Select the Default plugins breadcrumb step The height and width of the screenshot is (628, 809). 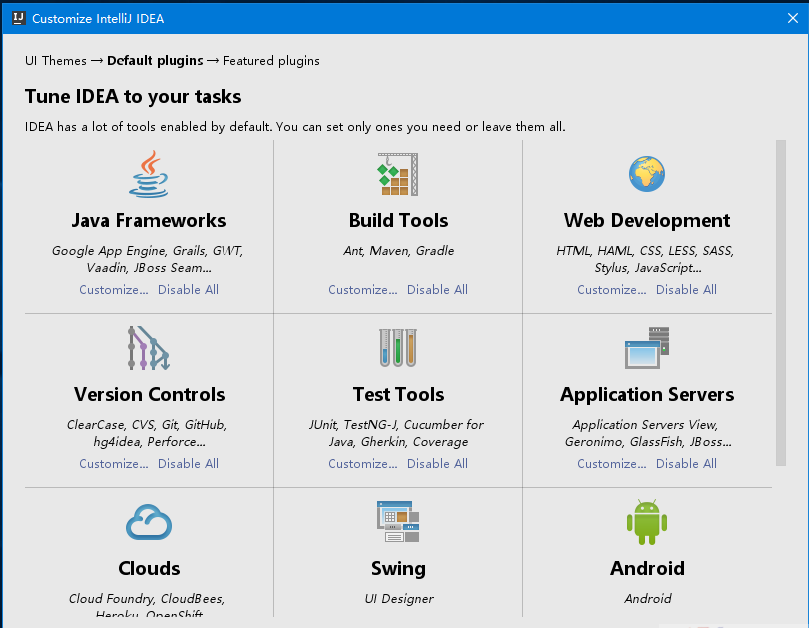pos(155,61)
